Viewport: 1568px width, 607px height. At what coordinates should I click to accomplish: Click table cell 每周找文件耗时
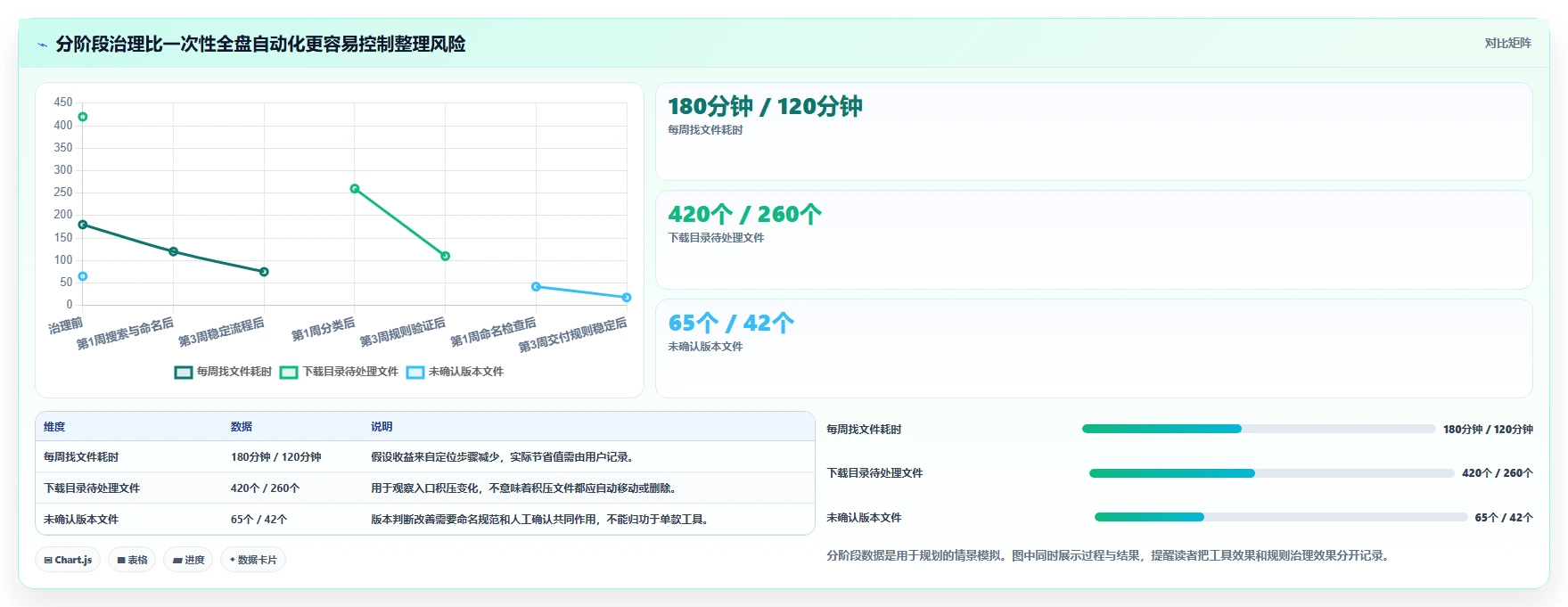click(81, 457)
